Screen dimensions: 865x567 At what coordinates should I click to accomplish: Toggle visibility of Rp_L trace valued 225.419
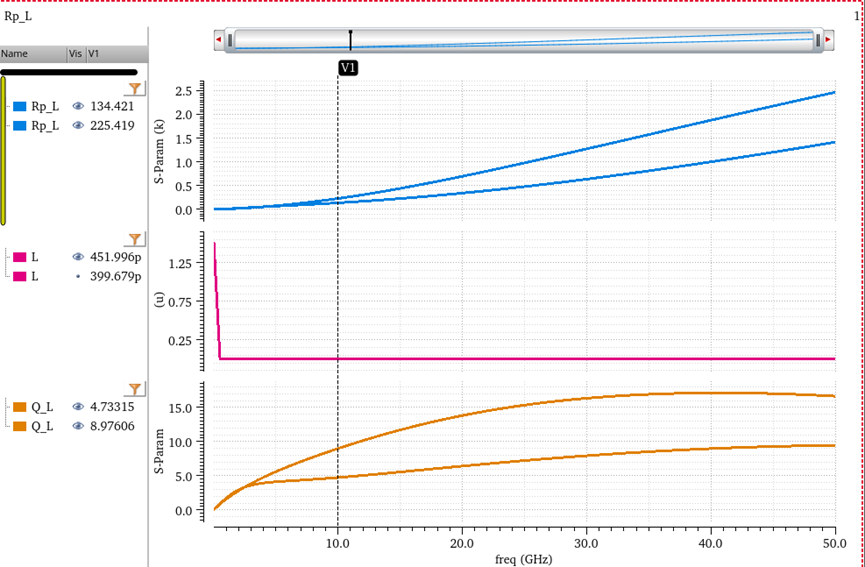(78, 126)
